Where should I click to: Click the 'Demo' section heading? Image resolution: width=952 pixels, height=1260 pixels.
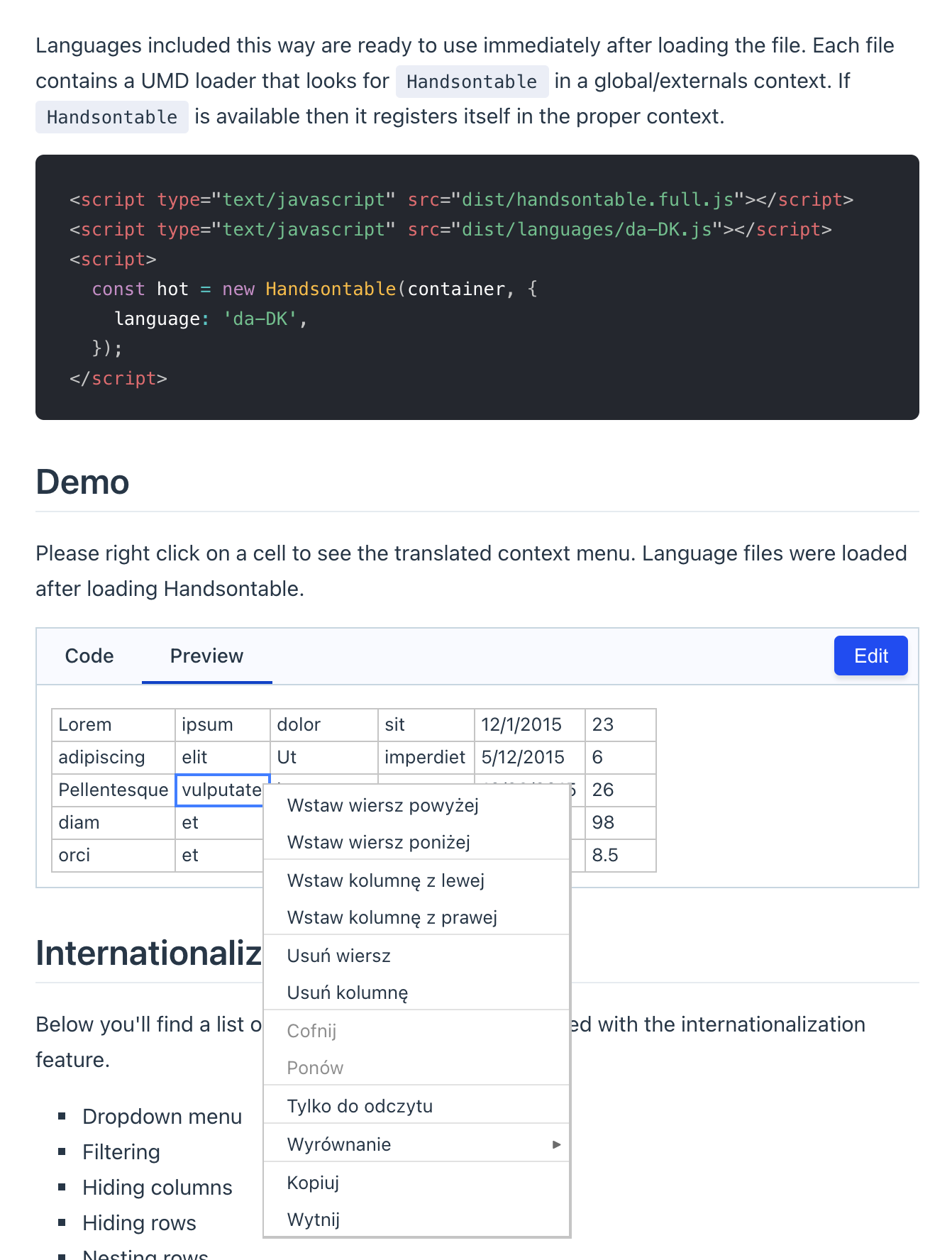[82, 482]
